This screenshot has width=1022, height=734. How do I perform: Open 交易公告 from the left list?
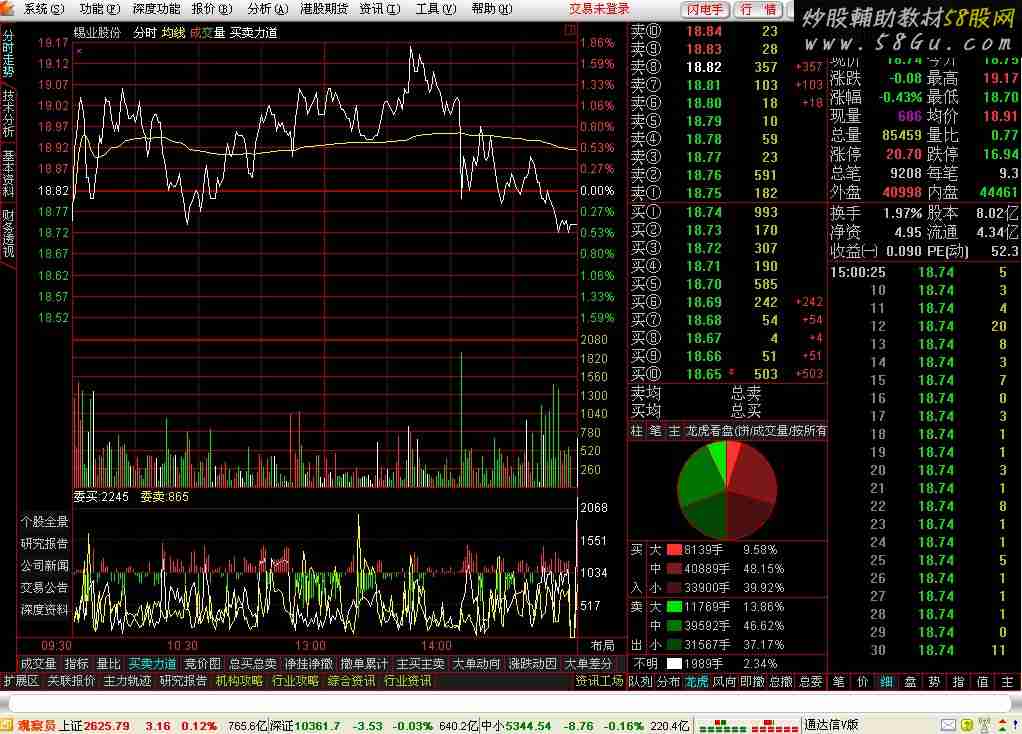pyautogui.click(x=44, y=587)
